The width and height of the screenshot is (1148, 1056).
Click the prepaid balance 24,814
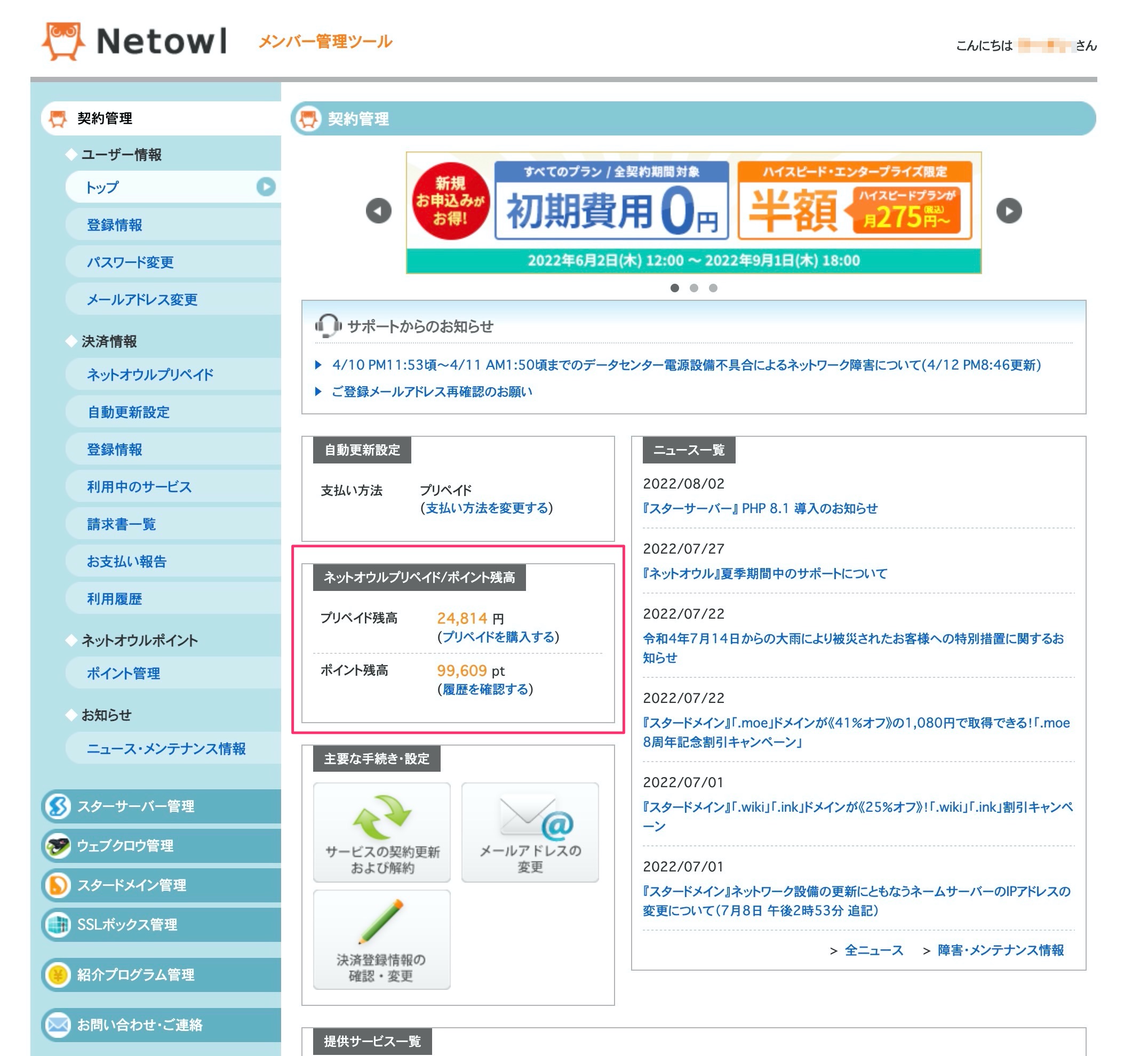(462, 618)
